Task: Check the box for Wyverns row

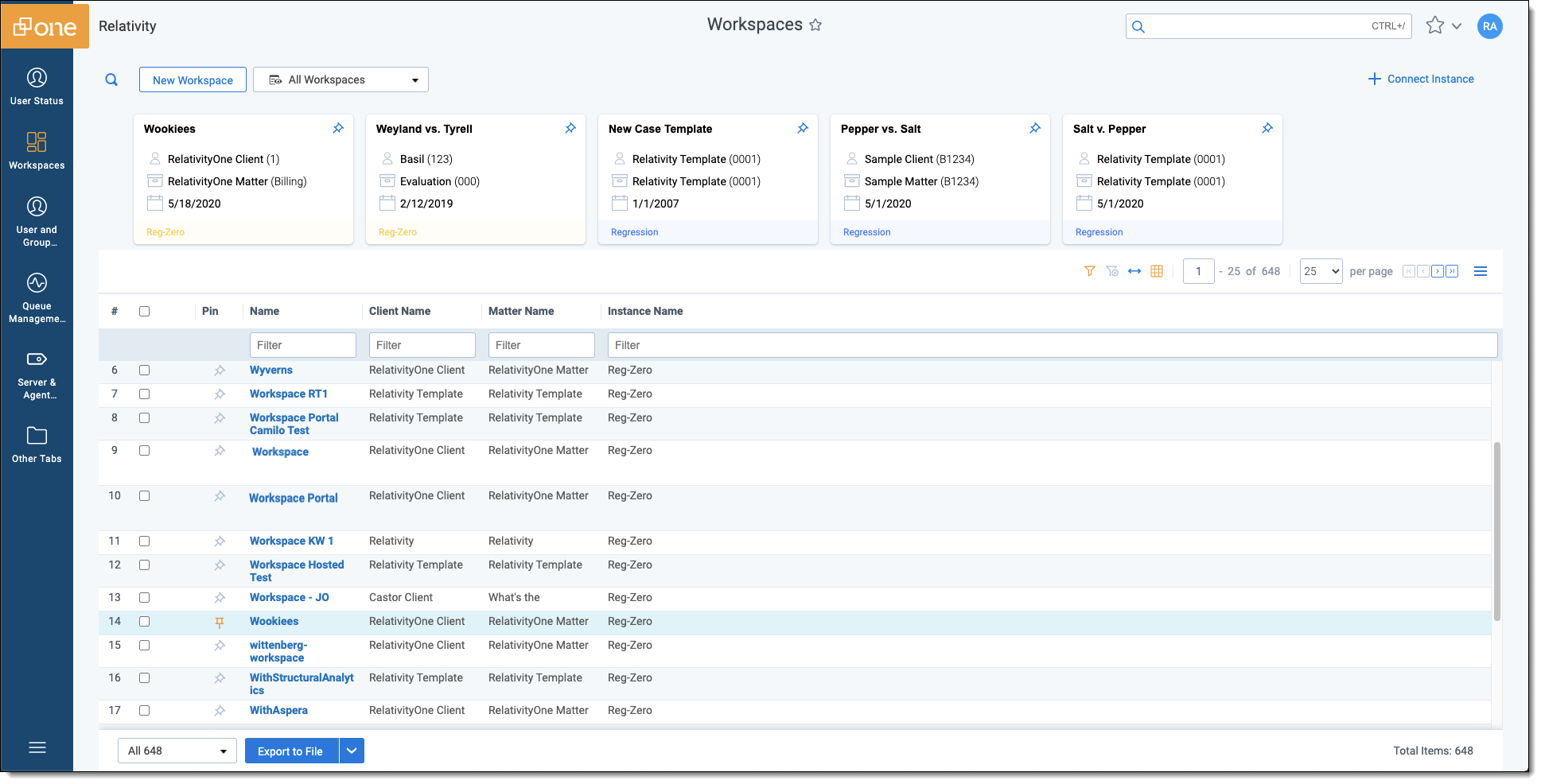Action: coord(144,371)
